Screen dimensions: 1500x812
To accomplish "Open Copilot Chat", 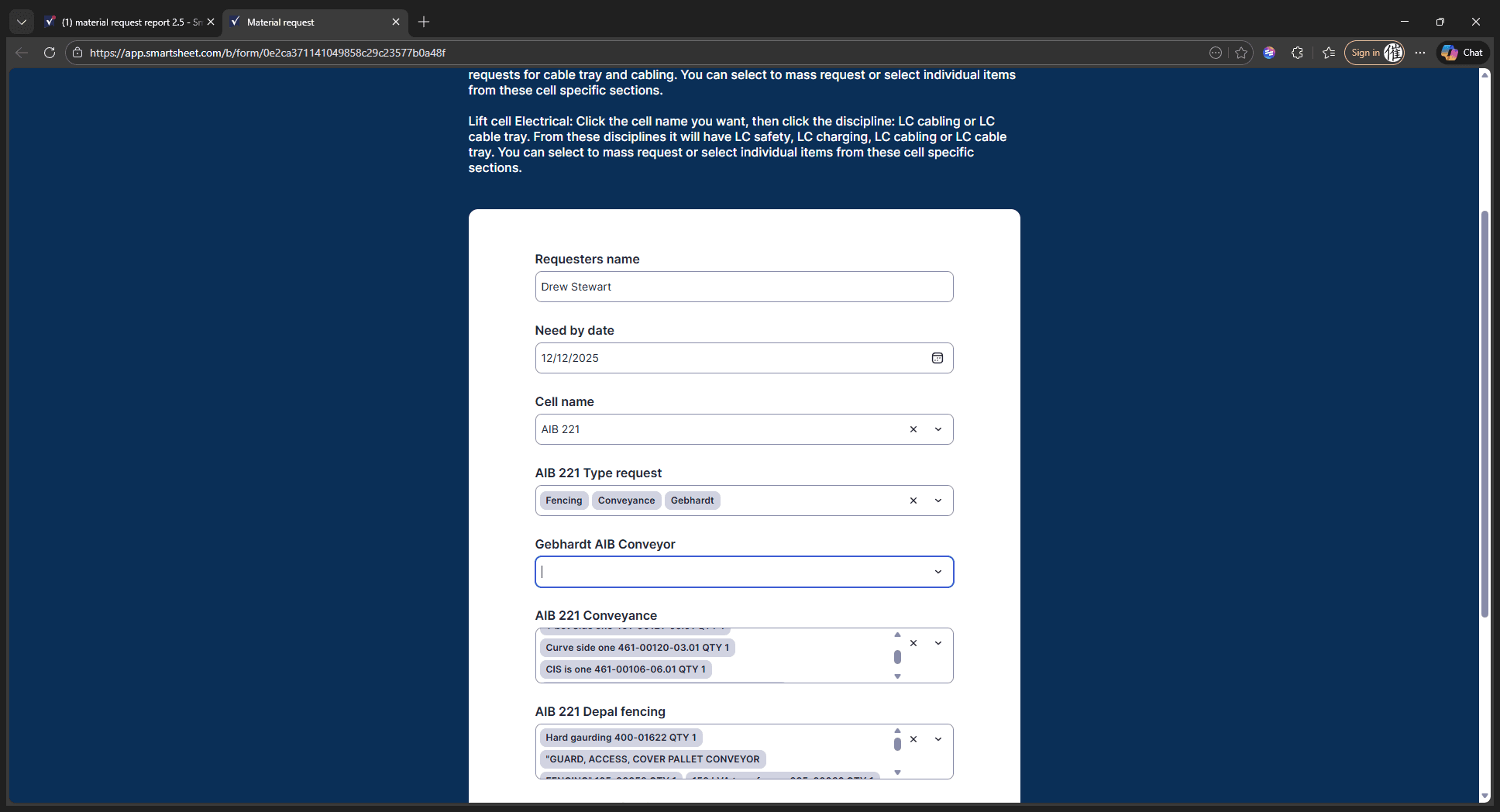I will 1463,53.
